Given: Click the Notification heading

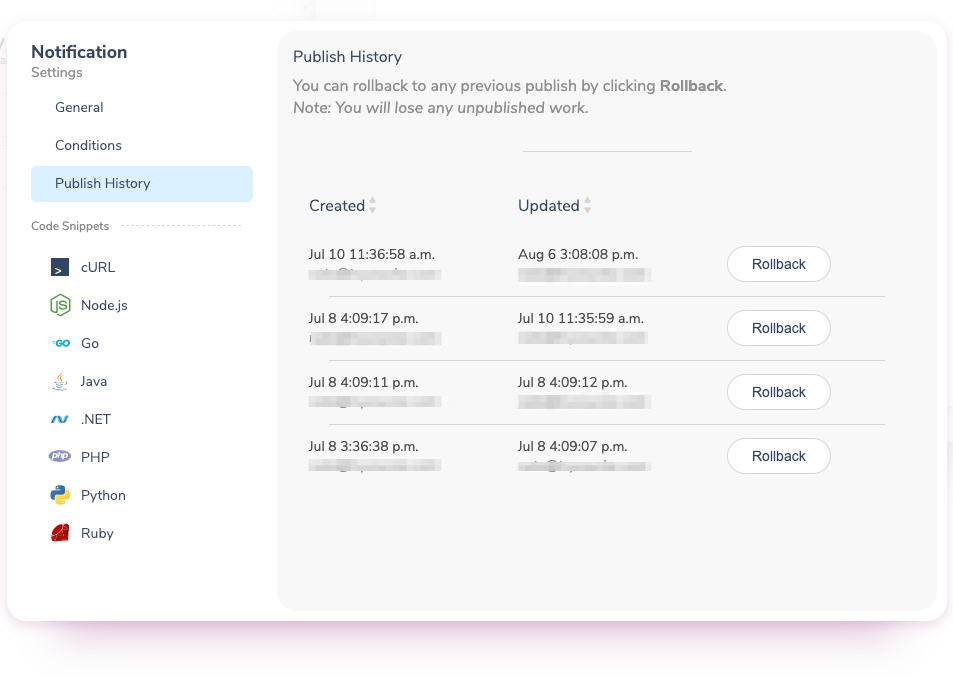Looking at the screenshot, I should pyautogui.click(x=79, y=52).
